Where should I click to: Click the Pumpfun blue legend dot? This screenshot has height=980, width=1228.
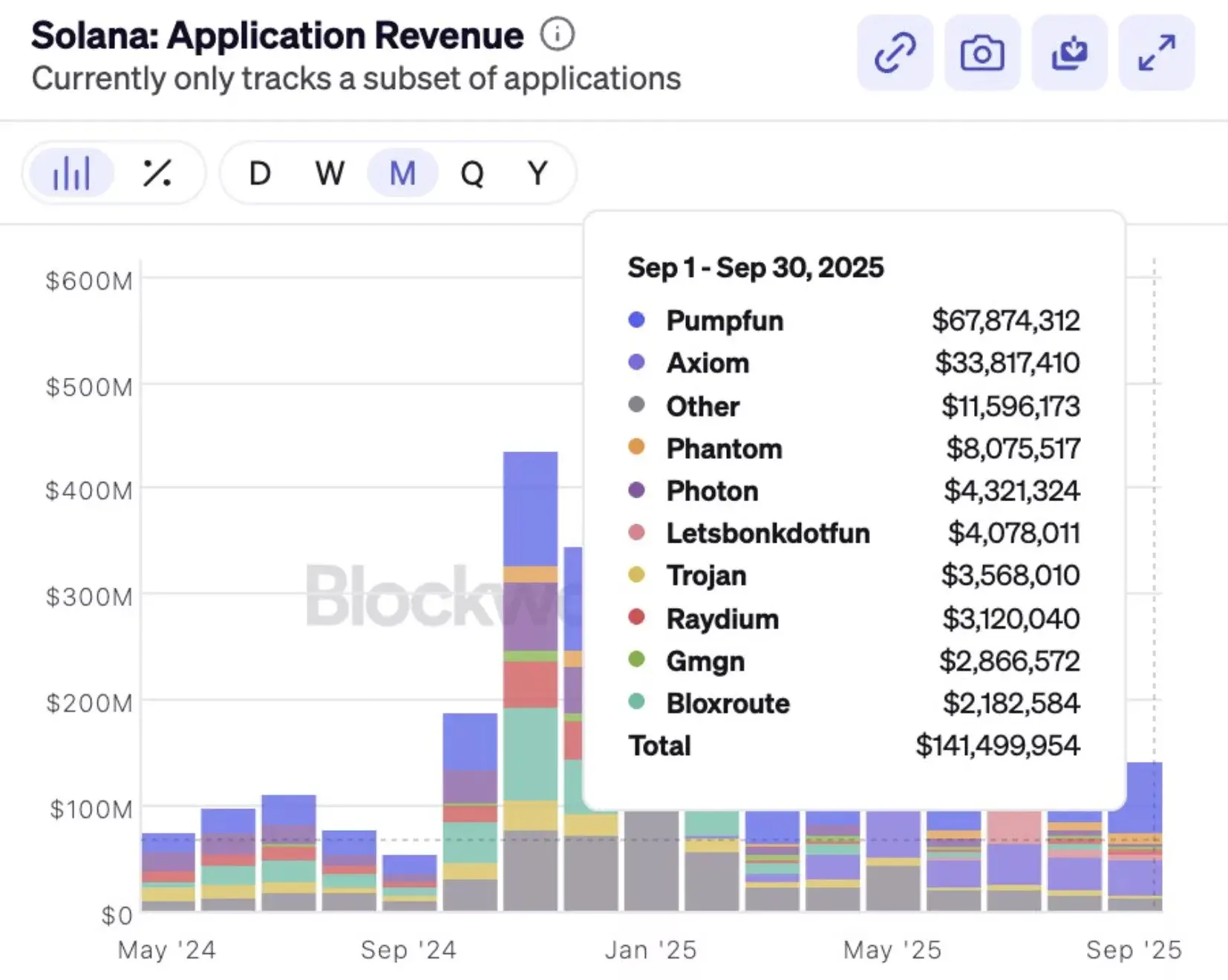coord(636,320)
